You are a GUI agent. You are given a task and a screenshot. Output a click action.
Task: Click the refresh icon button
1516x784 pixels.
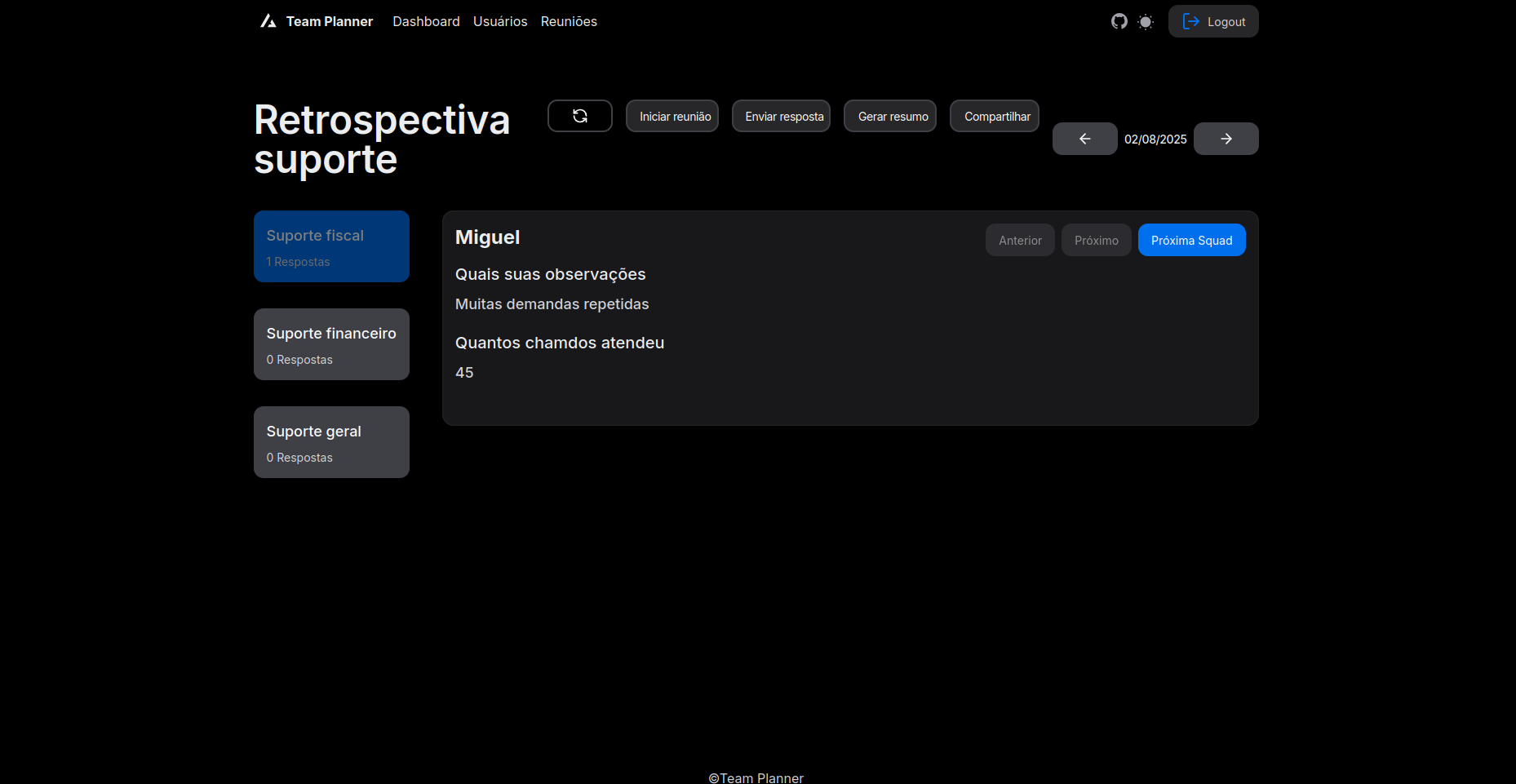point(579,116)
